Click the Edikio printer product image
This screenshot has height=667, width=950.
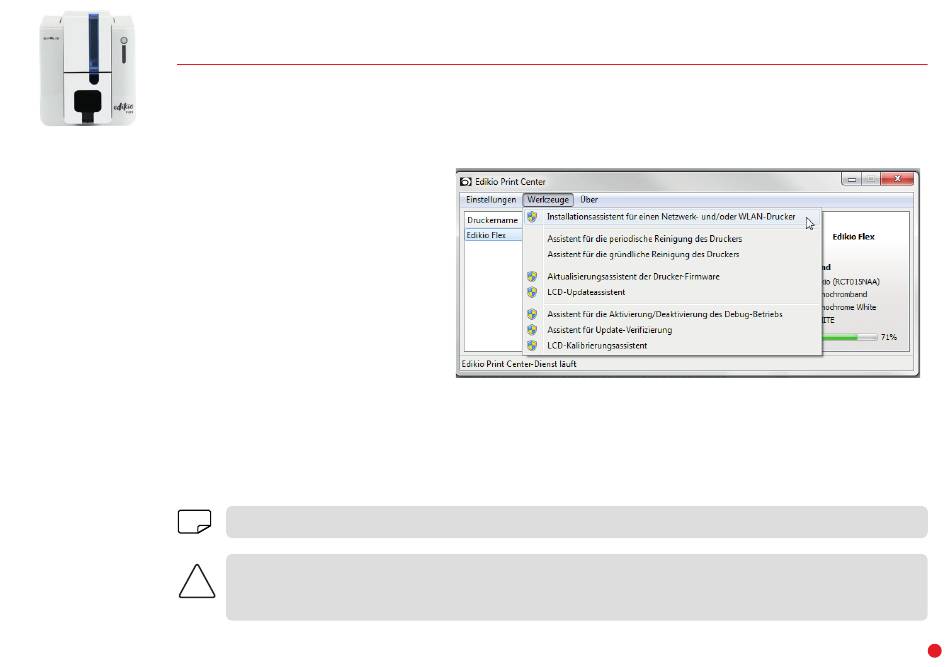click(x=79, y=67)
